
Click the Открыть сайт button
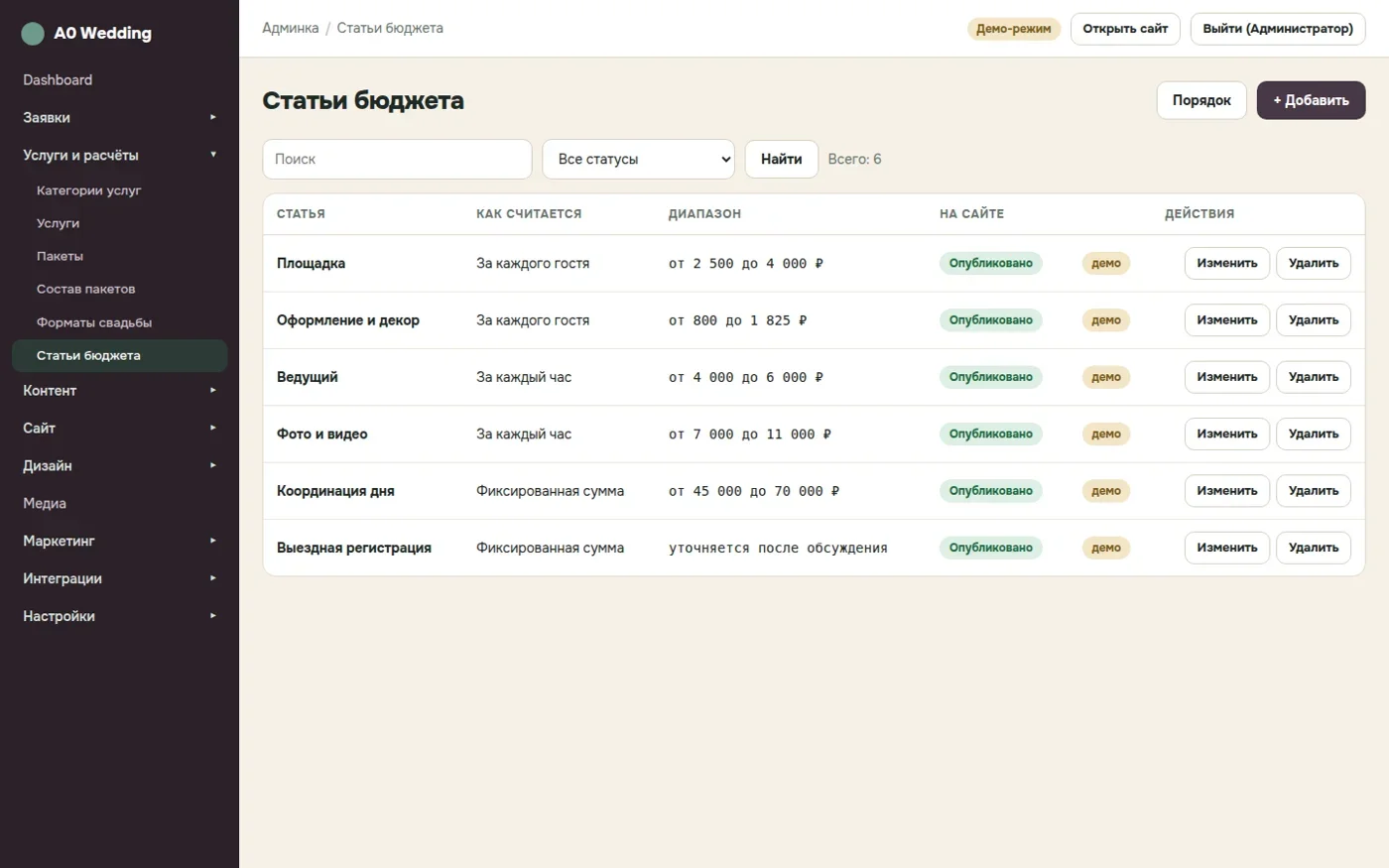(x=1125, y=29)
